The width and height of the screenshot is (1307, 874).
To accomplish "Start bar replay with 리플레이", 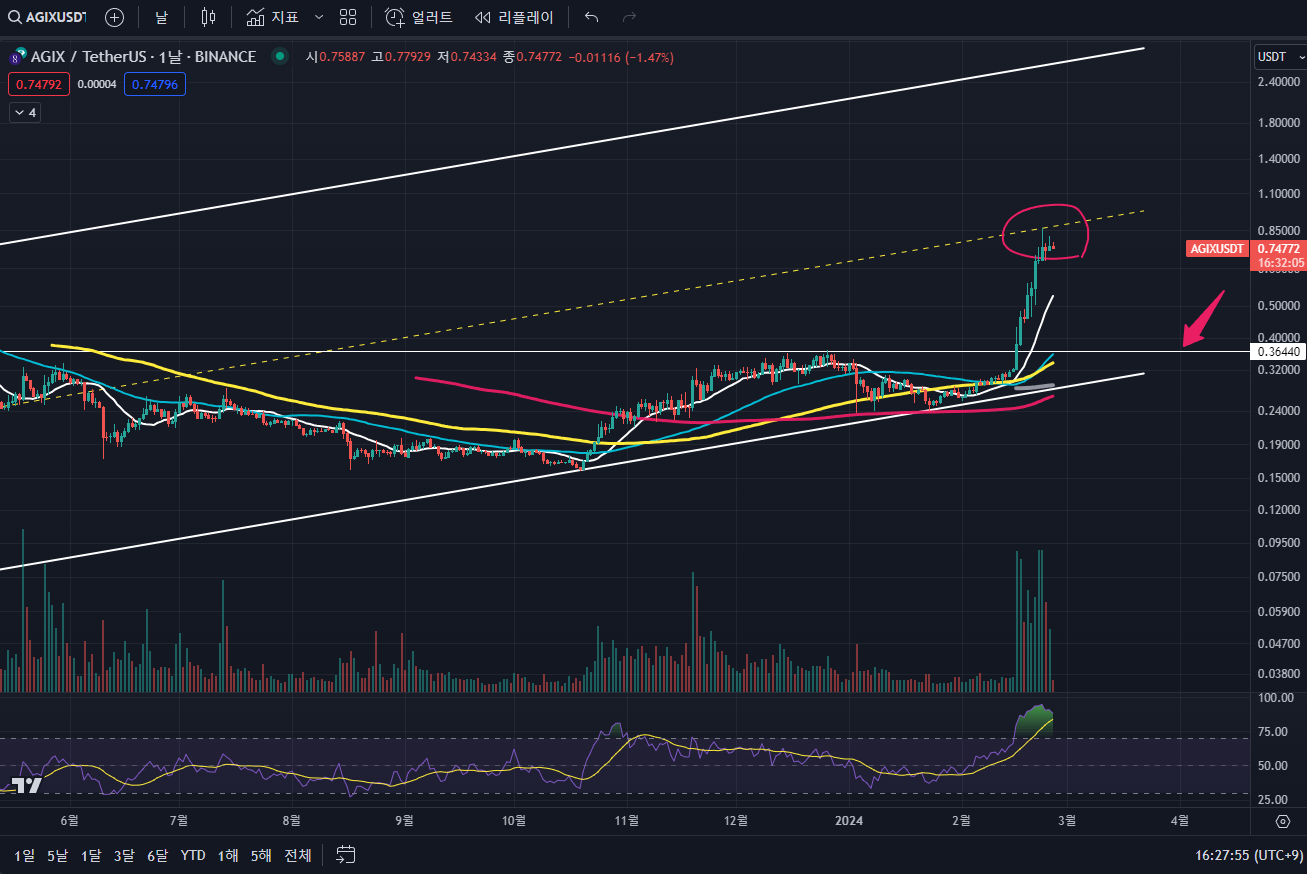I will pos(514,17).
